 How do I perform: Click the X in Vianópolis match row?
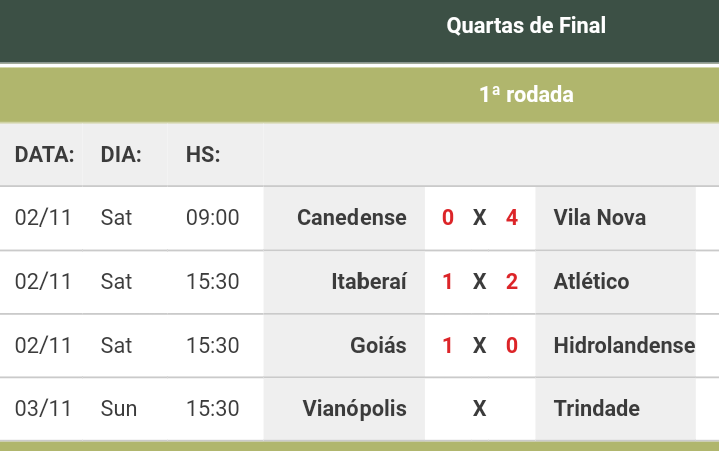click(x=480, y=408)
